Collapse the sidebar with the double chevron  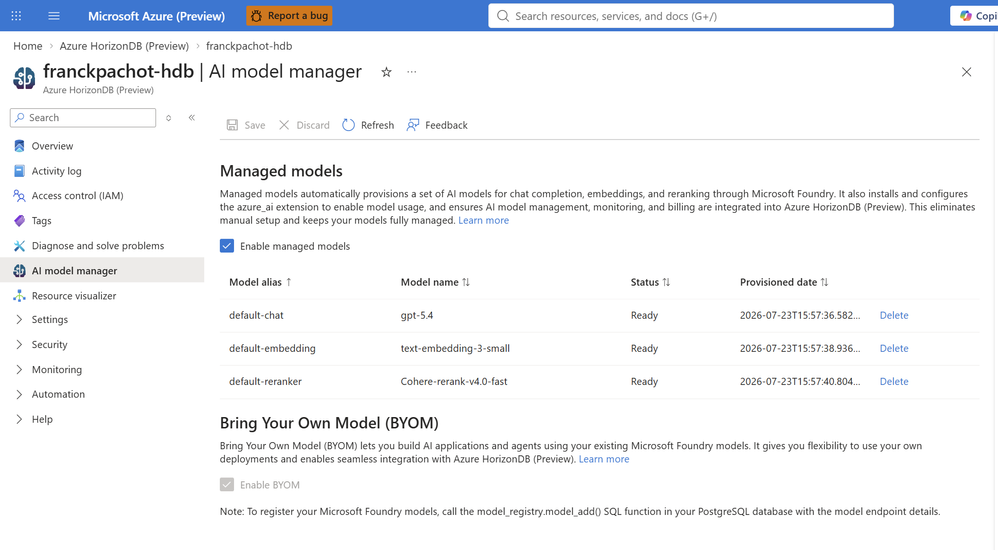192,118
